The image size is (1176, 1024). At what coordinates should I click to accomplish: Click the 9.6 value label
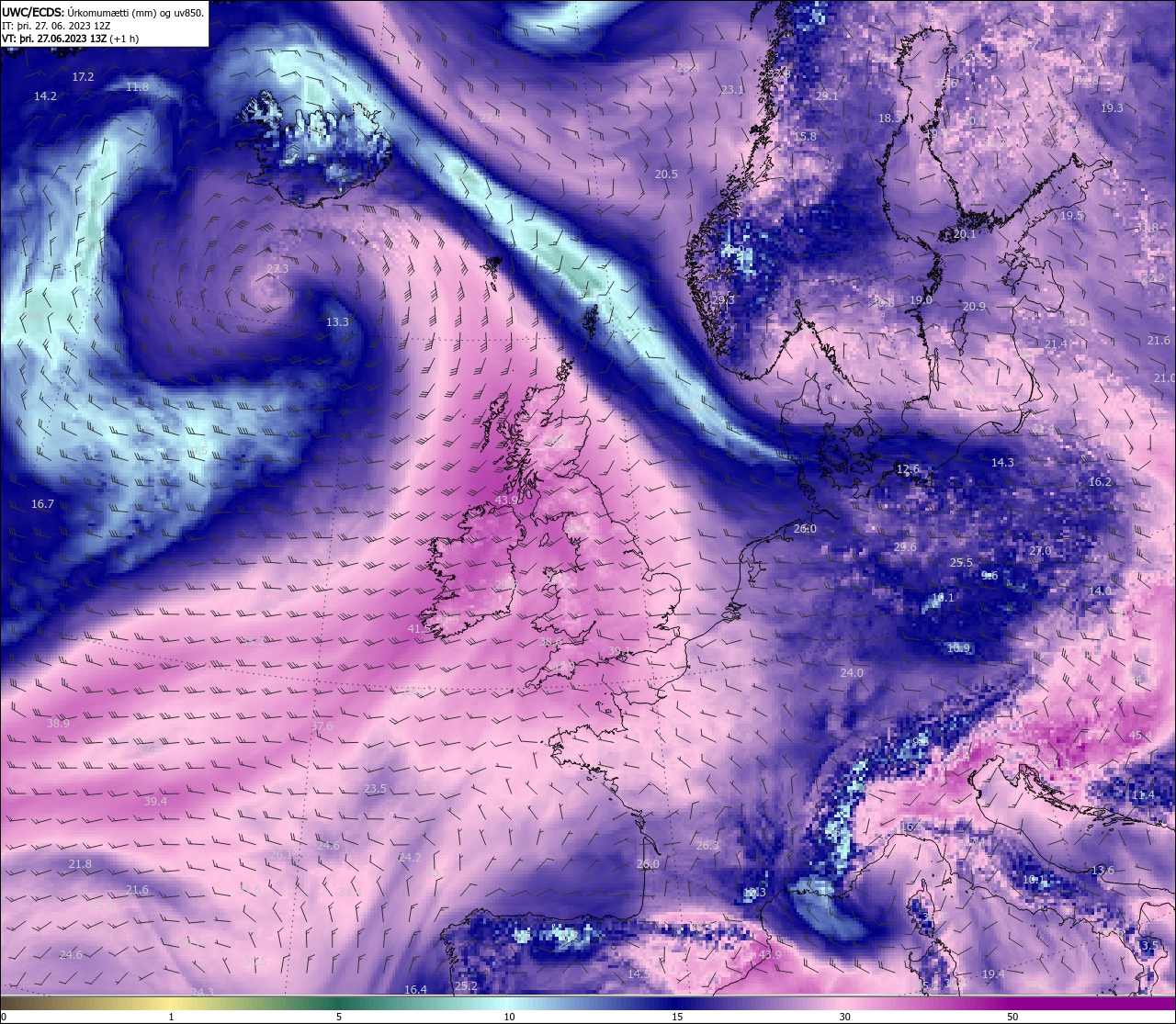pyautogui.click(x=989, y=576)
